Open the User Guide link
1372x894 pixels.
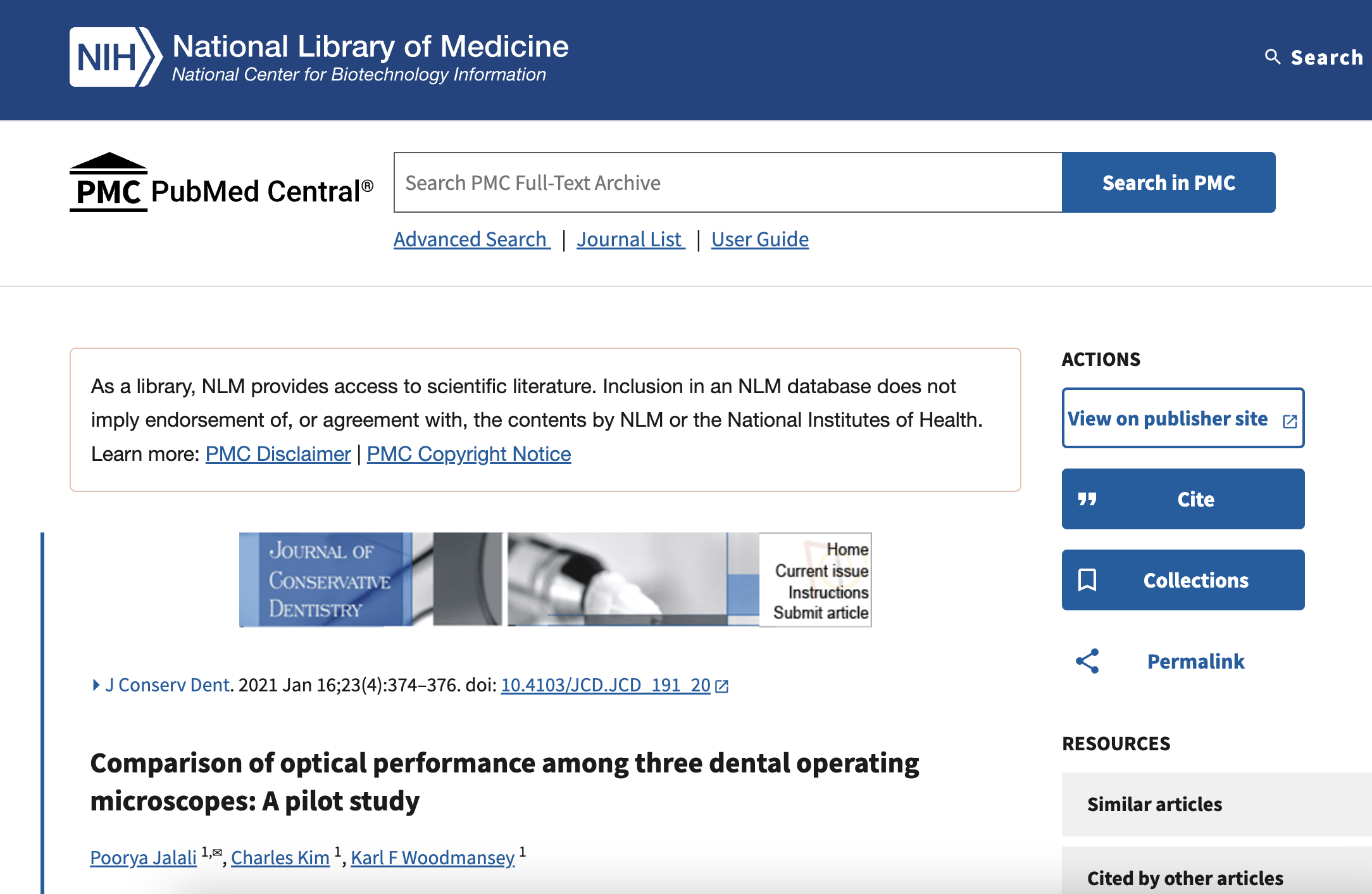click(x=759, y=239)
